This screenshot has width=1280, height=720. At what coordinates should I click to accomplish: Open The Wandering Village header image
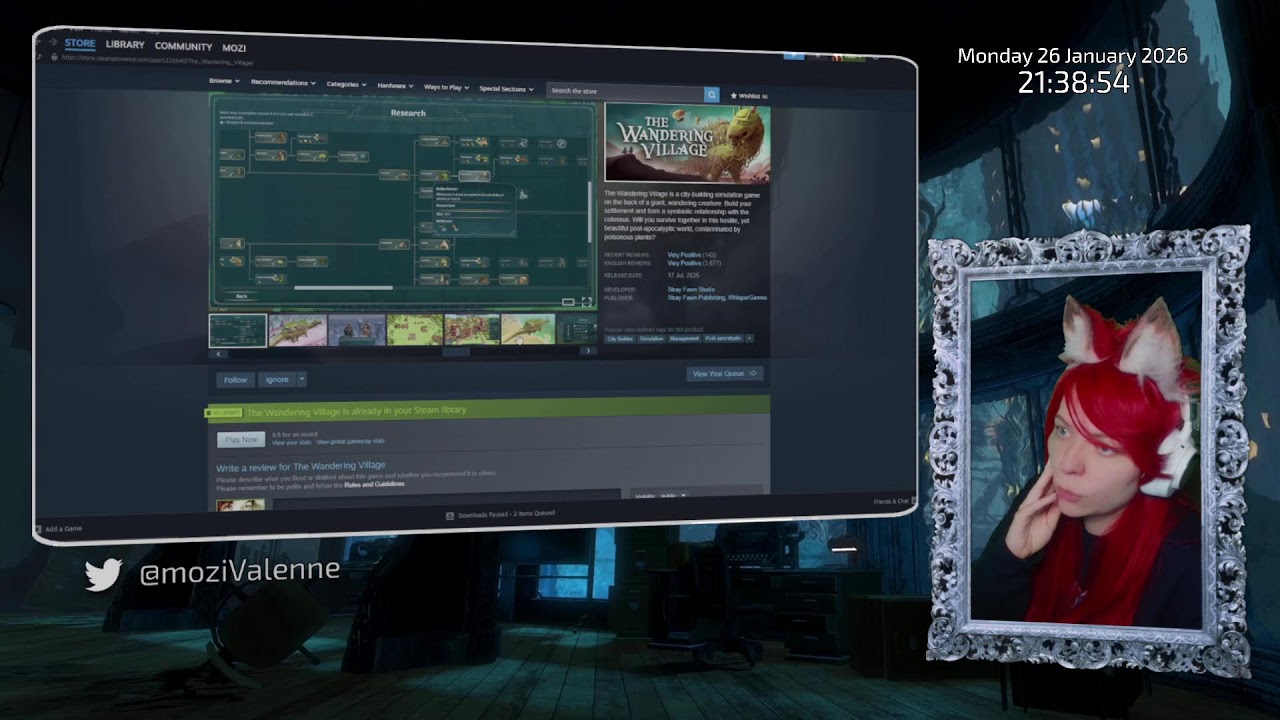pos(687,143)
